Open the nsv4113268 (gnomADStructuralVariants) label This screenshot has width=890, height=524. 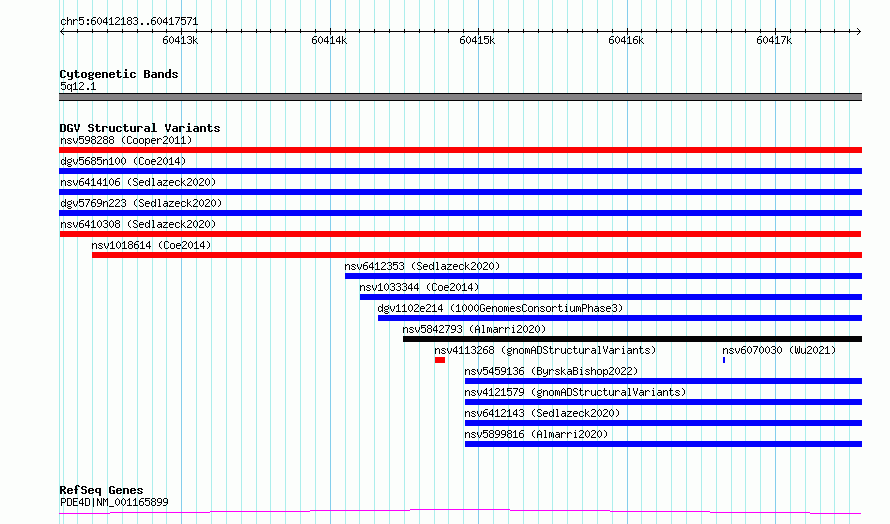(545, 350)
